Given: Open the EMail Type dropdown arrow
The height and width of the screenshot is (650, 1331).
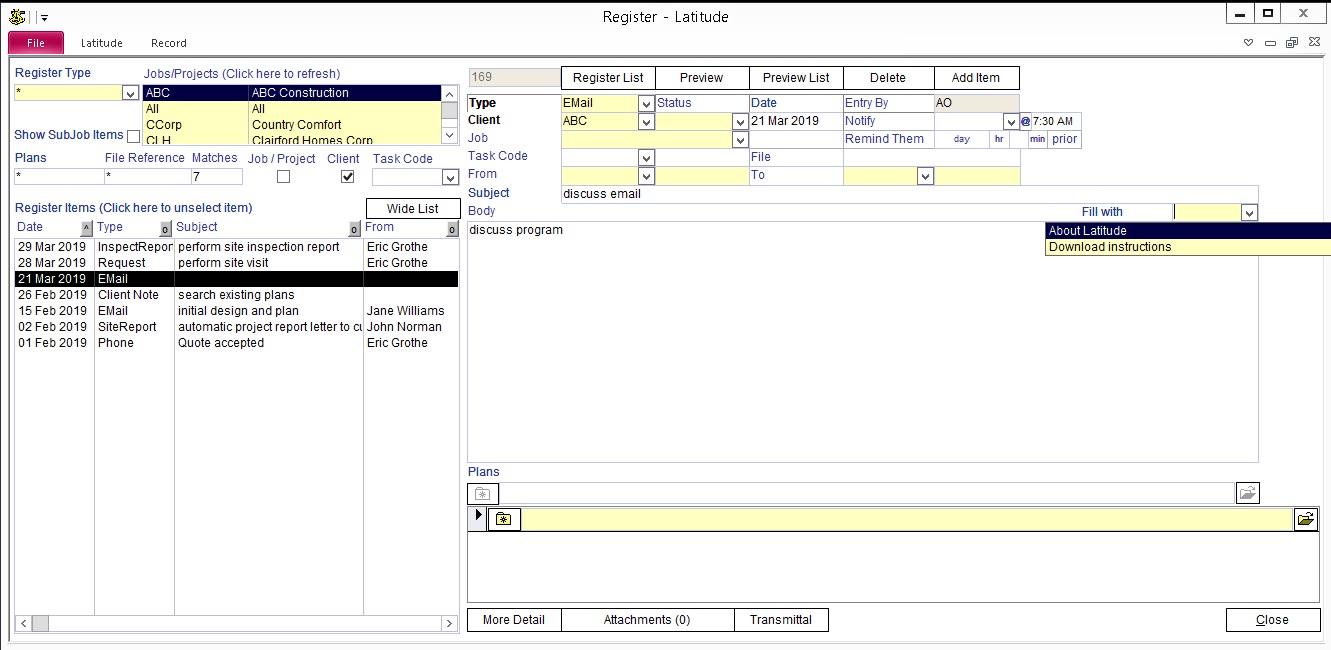Looking at the screenshot, I should (646, 103).
